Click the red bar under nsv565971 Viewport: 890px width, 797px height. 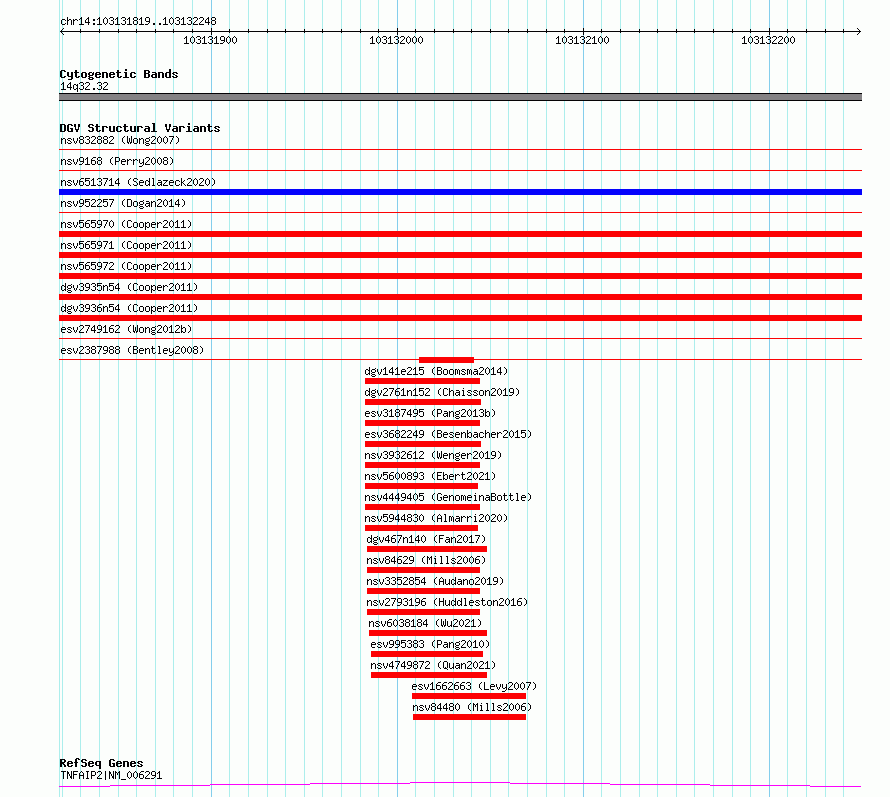[460, 255]
